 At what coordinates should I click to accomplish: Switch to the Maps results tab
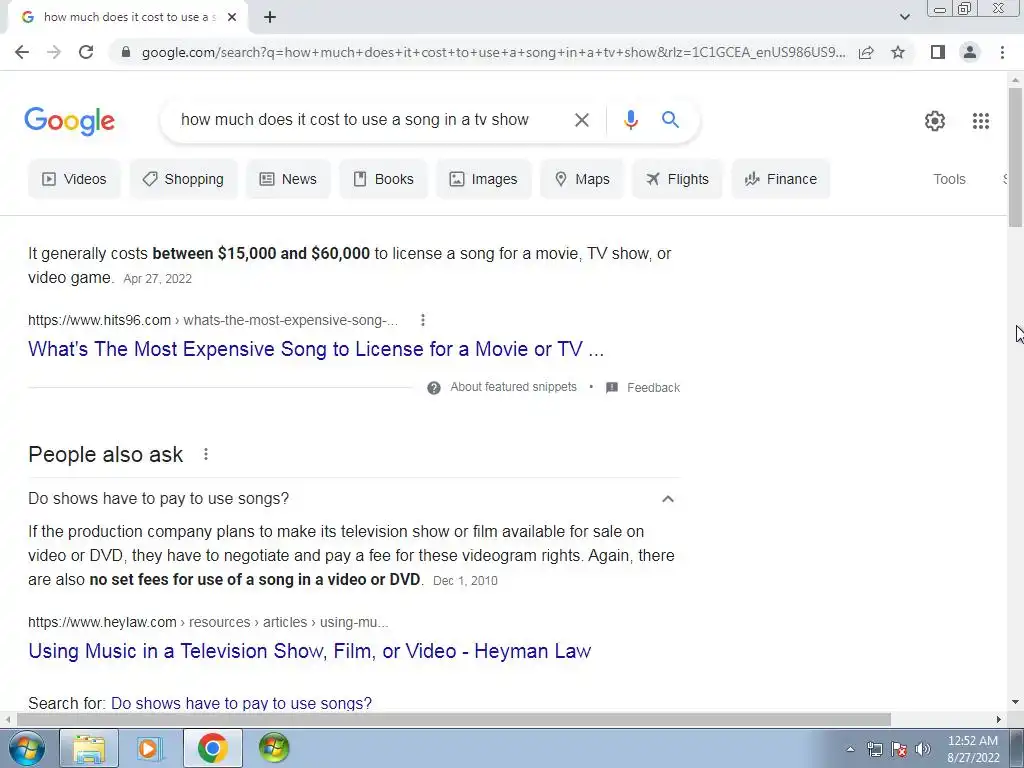582,179
